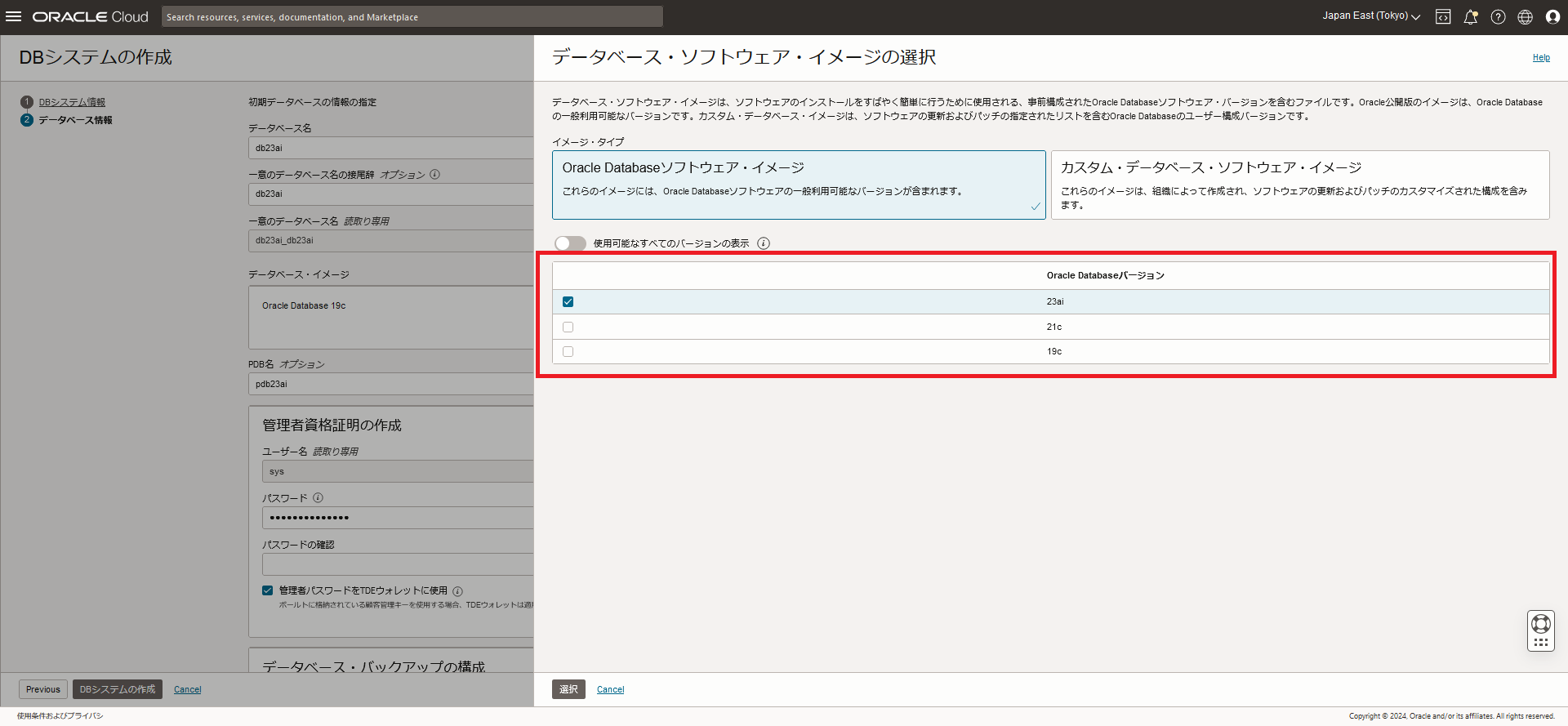
Task: Uncheck the 23ai version checkbox
Action: pos(568,302)
